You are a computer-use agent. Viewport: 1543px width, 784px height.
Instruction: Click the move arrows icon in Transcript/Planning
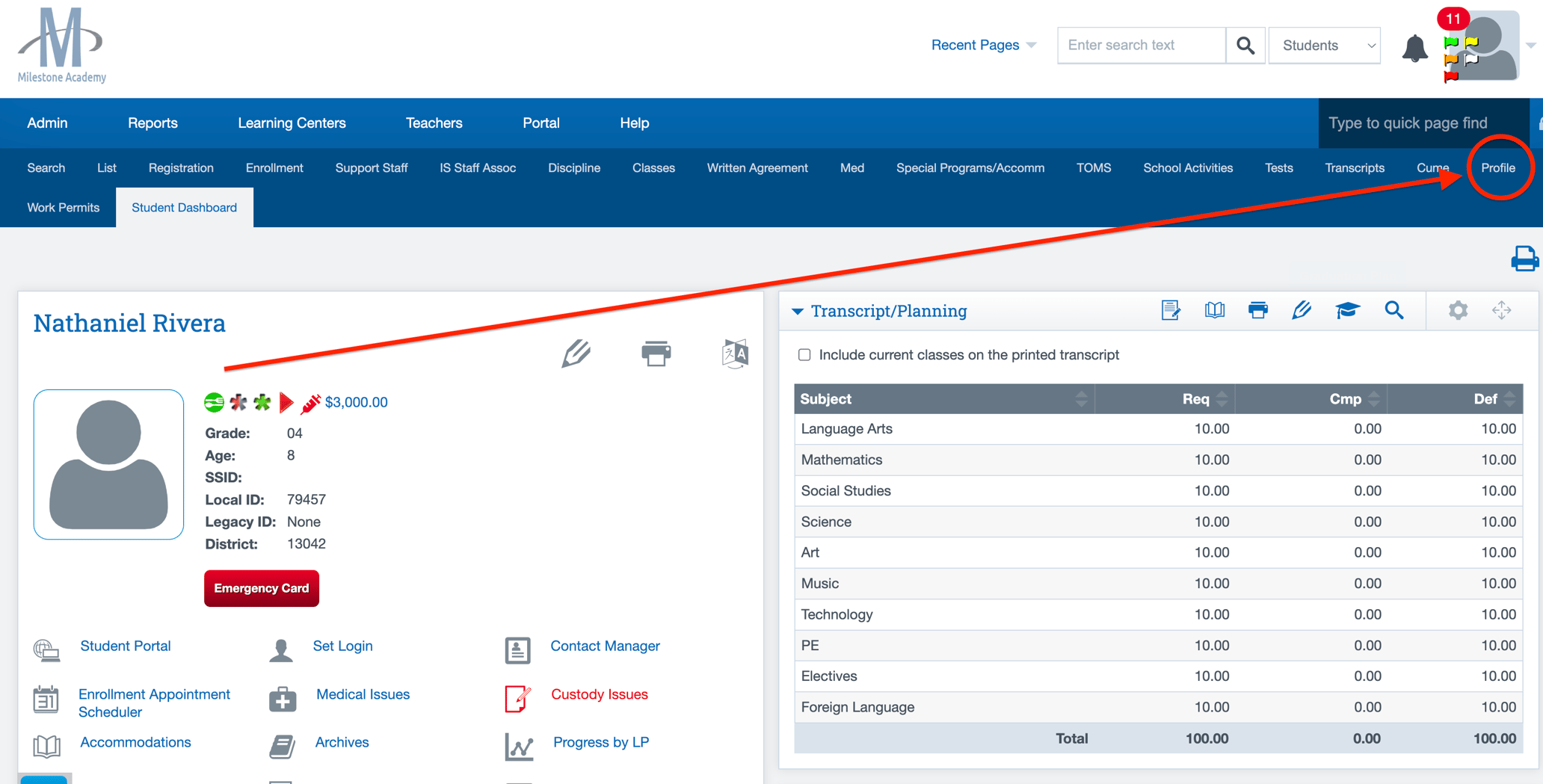pos(1501,310)
